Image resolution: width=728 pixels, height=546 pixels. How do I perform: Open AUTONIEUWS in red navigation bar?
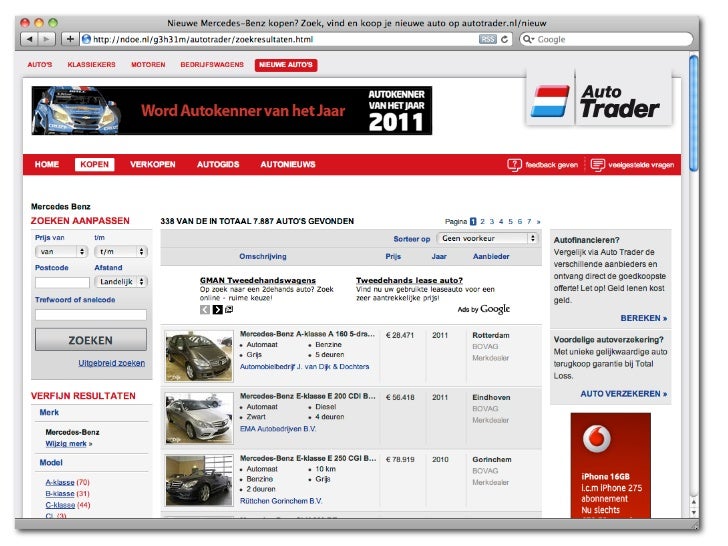point(288,164)
